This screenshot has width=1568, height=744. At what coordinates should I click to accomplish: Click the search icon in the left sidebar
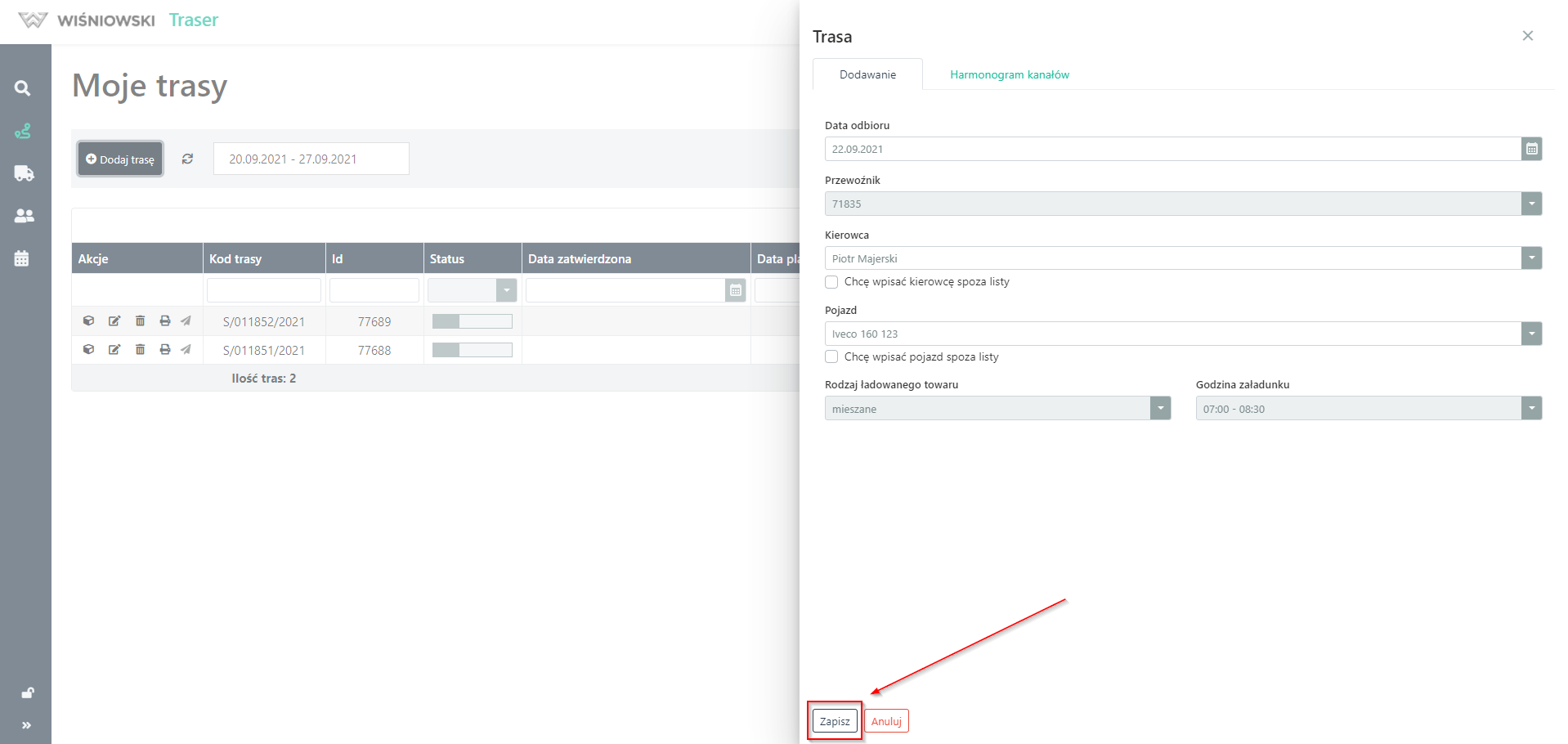click(23, 88)
